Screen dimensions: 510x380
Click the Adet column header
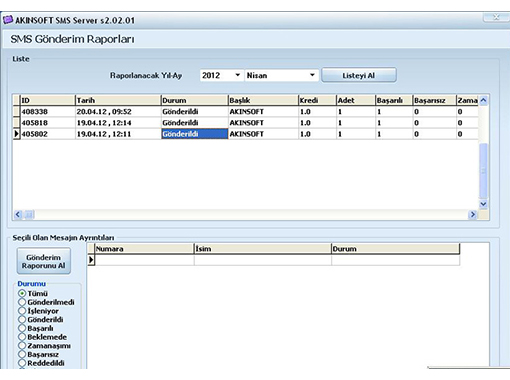[x=356, y=100]
